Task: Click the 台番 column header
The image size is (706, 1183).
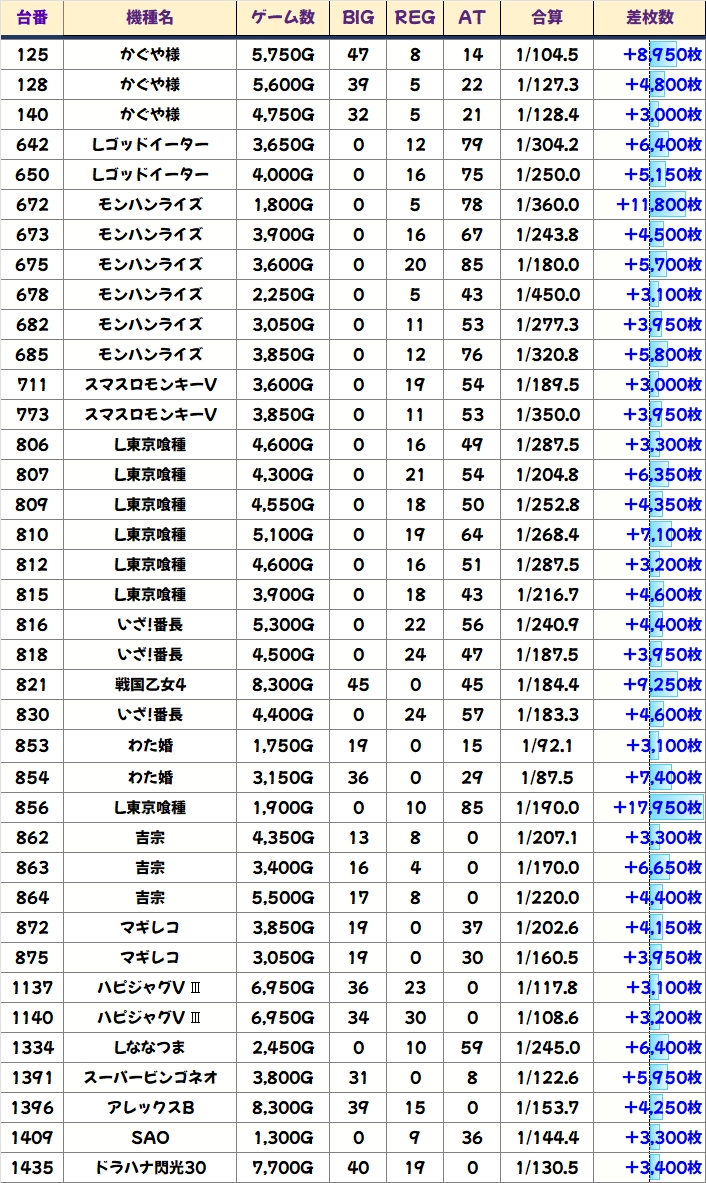Action: pyautogui.click(x=32, y=17)
